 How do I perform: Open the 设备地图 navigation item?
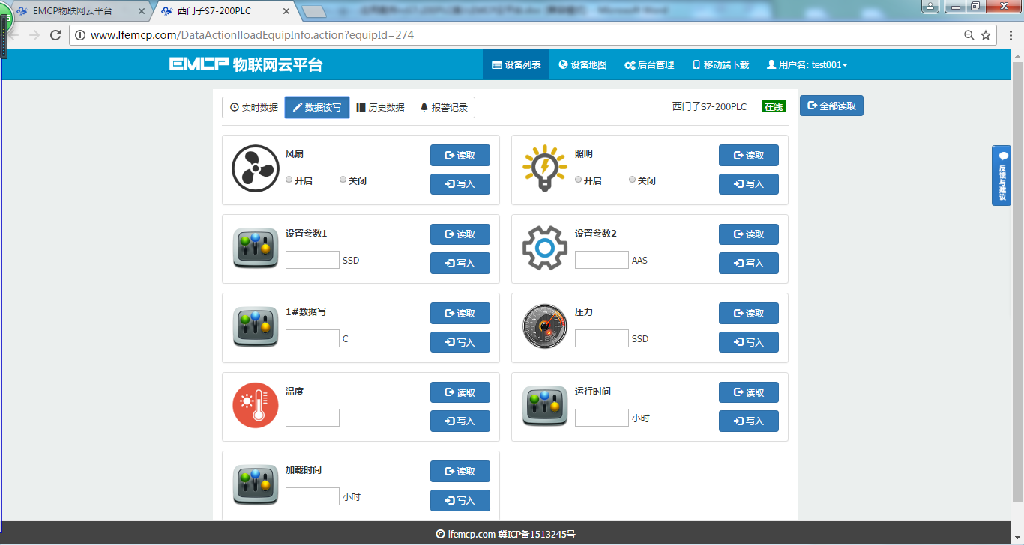pyautogui.click(x=583, y=65)
